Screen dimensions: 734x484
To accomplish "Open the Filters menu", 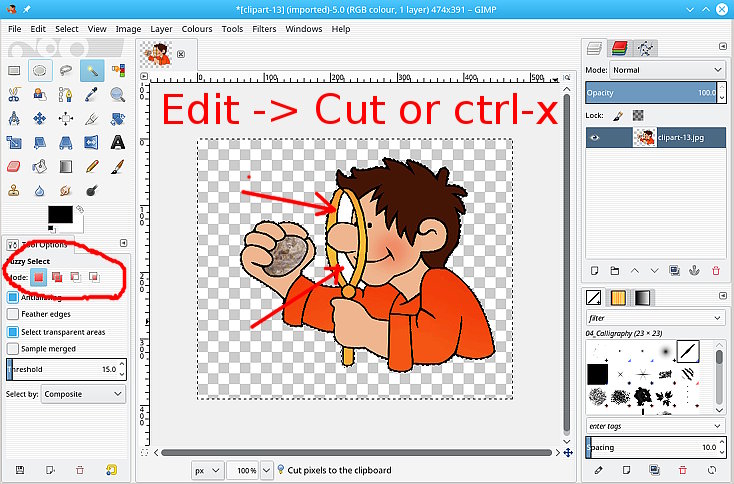I will coord(264,29).
